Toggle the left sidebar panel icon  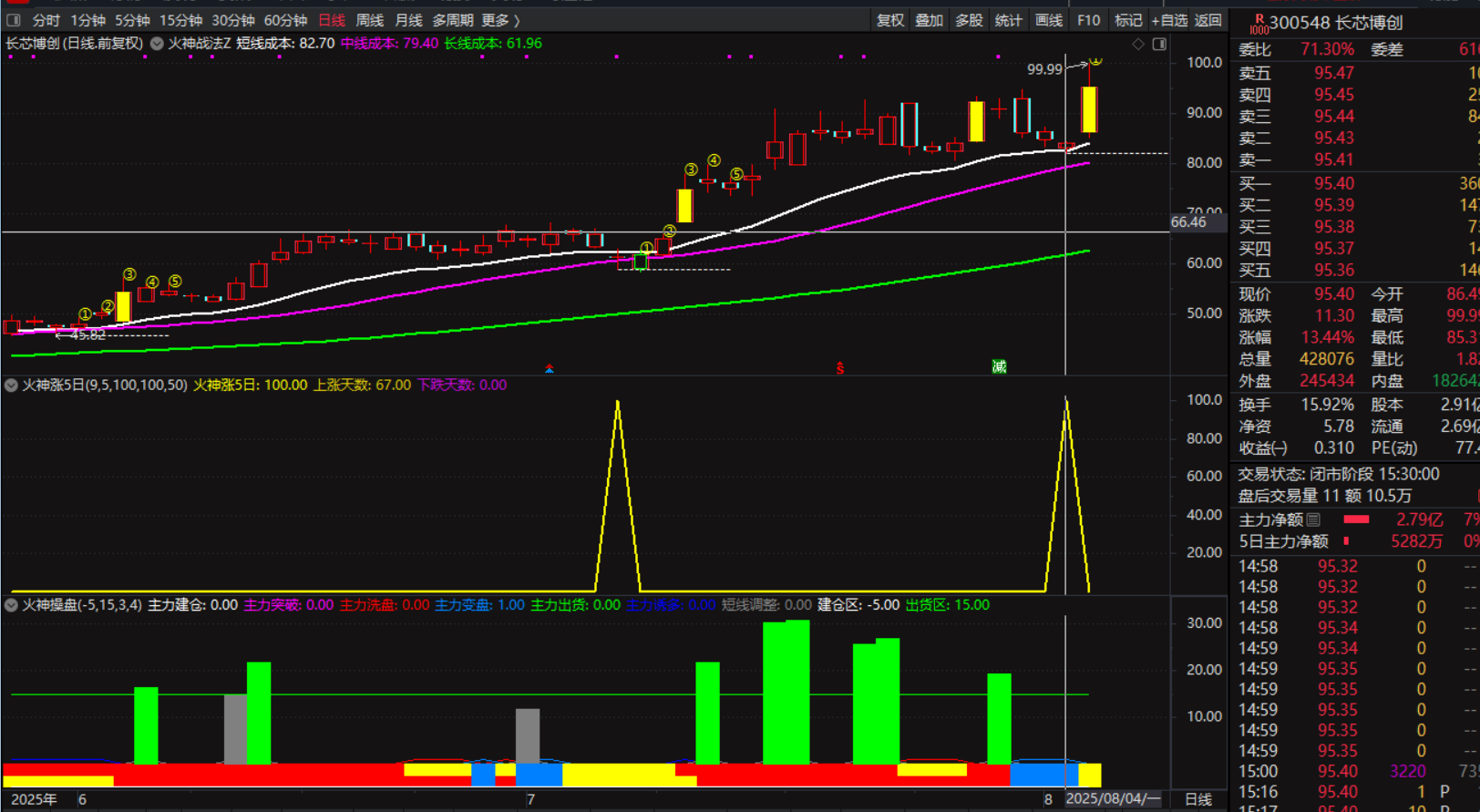tap(14, 20)
